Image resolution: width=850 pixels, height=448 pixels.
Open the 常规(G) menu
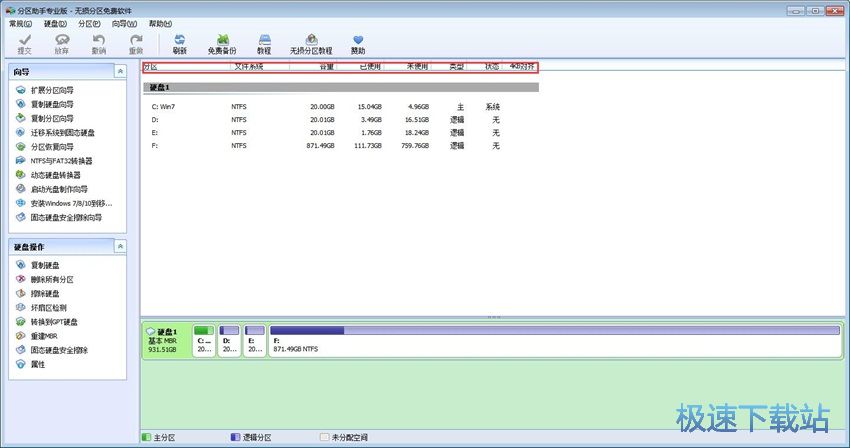(21, 24)
